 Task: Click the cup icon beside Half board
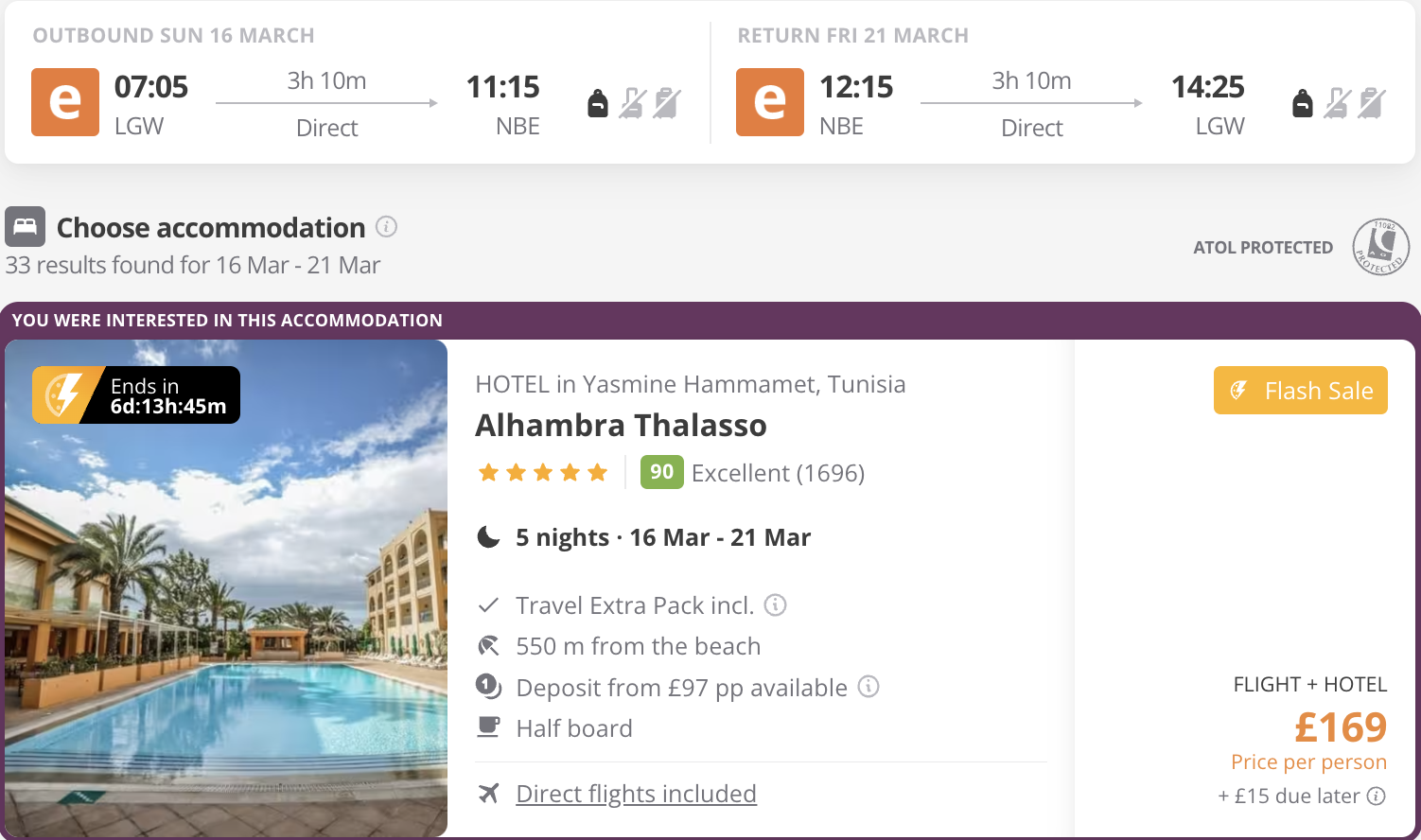point(488,727)
